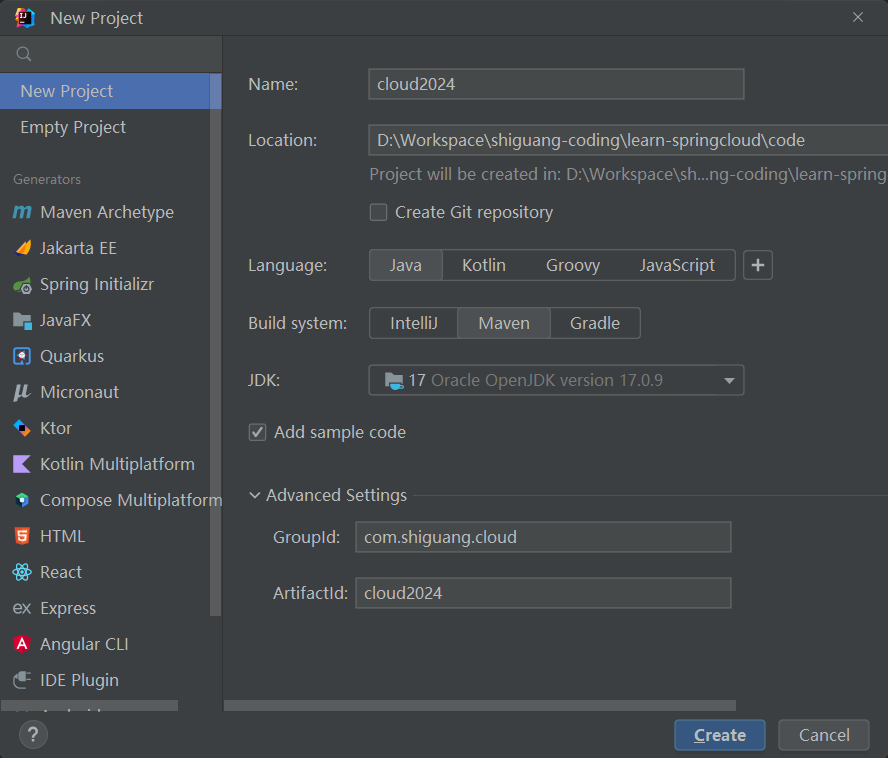The image size is (888, 758).
Task: Select Empty Project in the left list
Action: pyautogui.click(x=105, y=127)
